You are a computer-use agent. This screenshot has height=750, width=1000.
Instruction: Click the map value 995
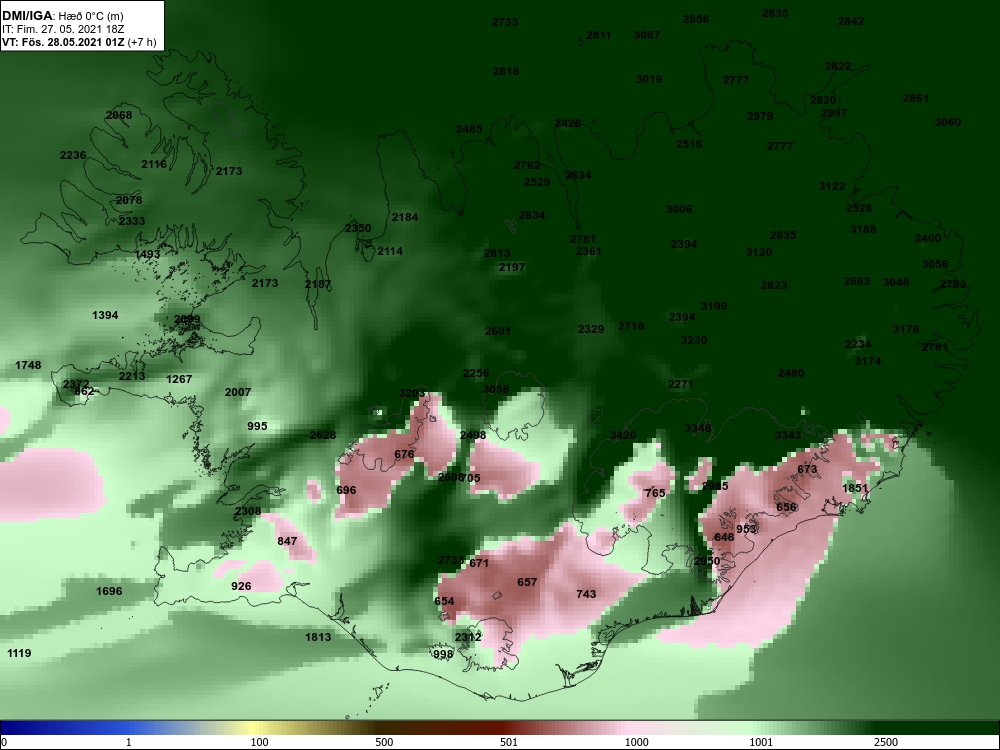257,426
